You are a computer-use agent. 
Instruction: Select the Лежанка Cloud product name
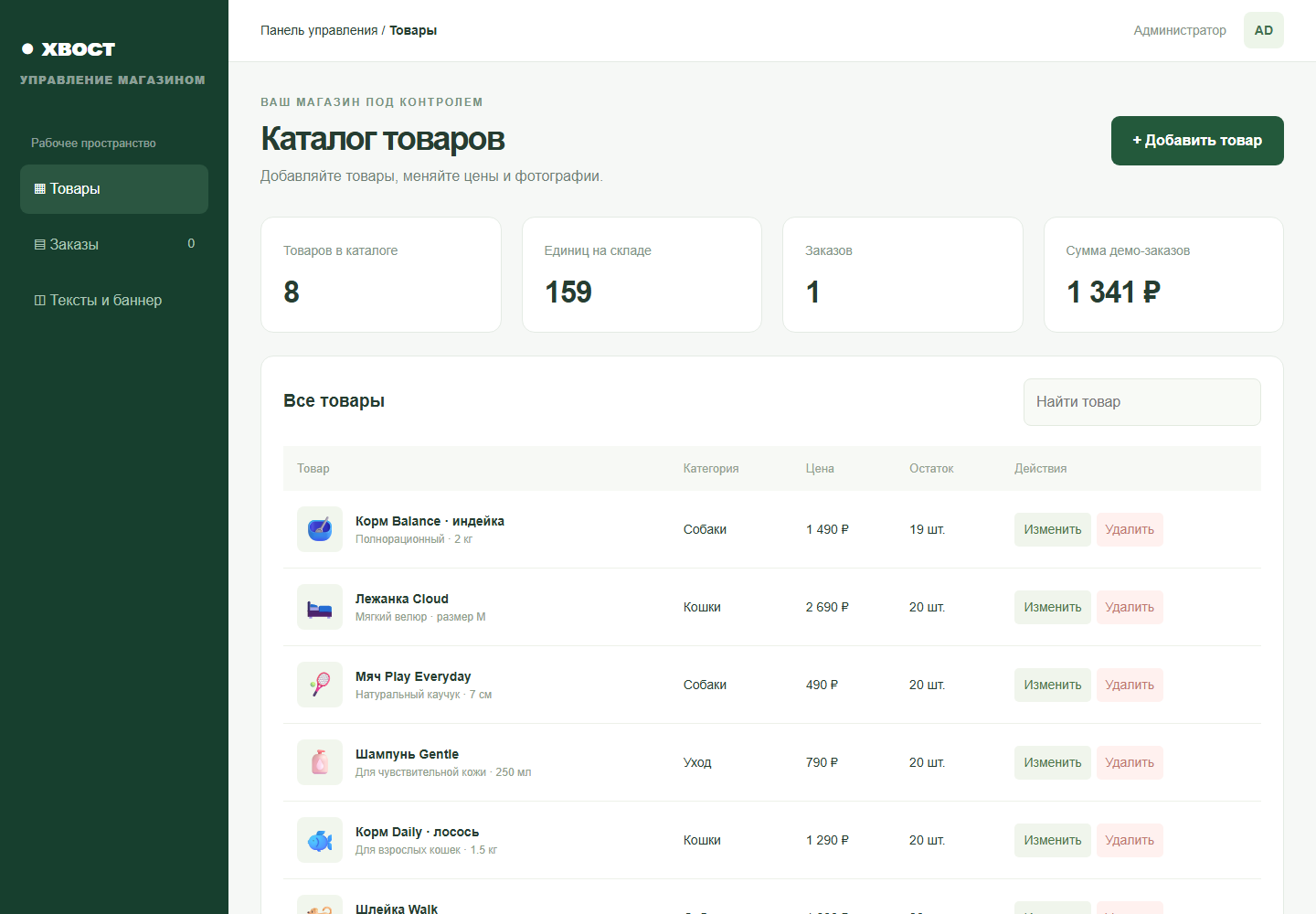pos(402,599)
